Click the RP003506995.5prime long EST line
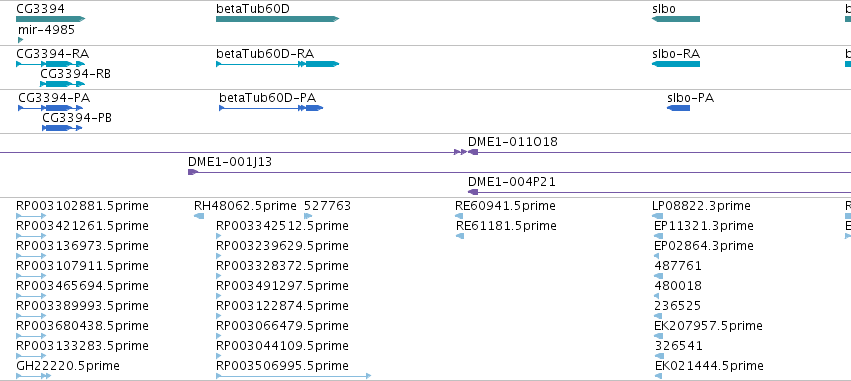Viewport: 851px width, 381px height. click(x=293, y=376)
